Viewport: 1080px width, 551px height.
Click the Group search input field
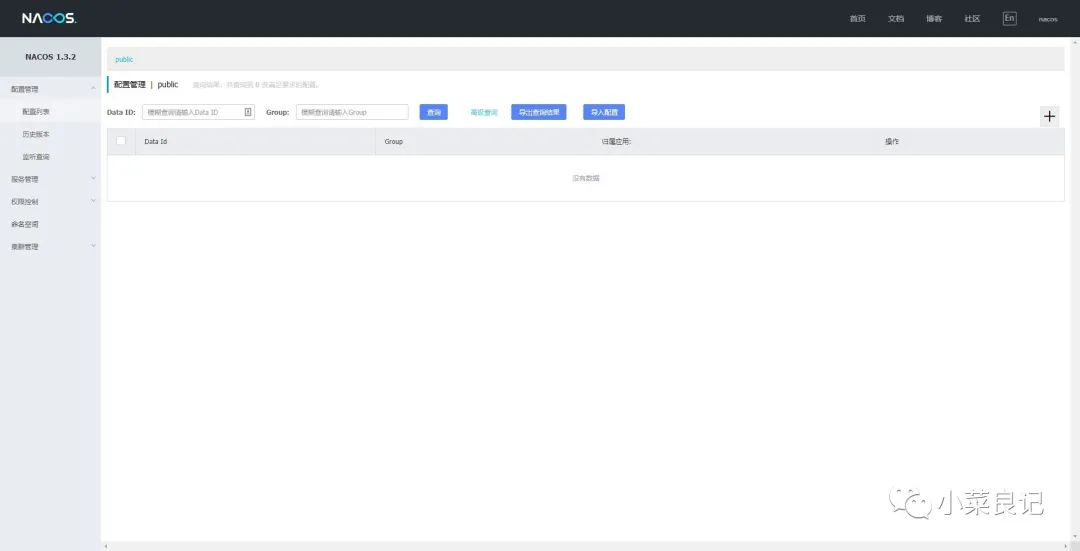pos(352,112)
